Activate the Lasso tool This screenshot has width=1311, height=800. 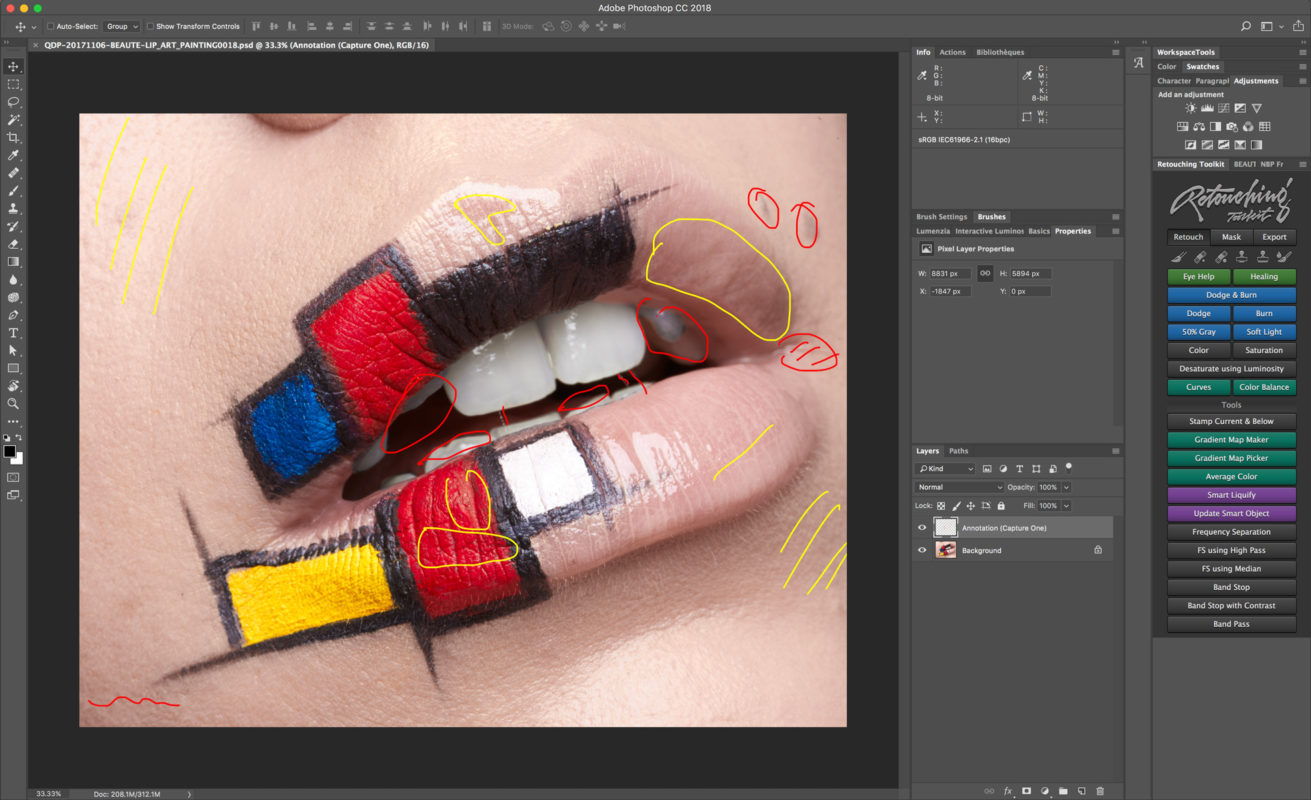pos(14,103)
